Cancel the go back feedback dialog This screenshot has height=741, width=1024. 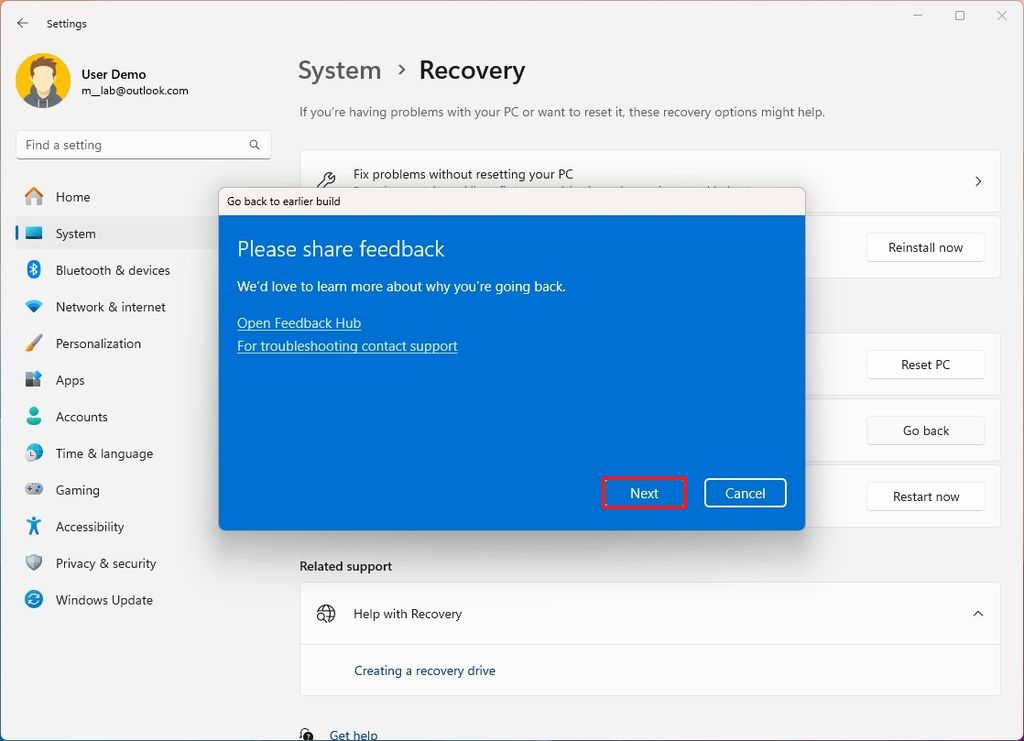point(745,493)
